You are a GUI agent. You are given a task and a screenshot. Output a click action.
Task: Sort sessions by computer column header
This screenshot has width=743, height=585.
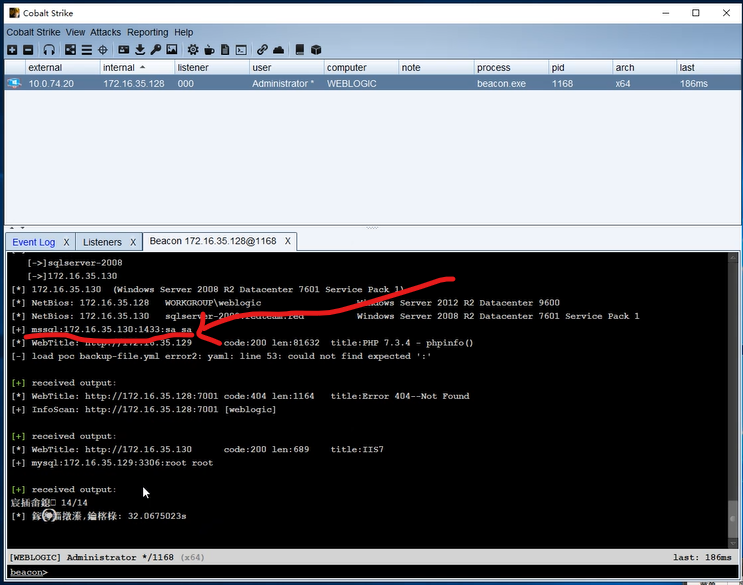click(x=362, y=67)
